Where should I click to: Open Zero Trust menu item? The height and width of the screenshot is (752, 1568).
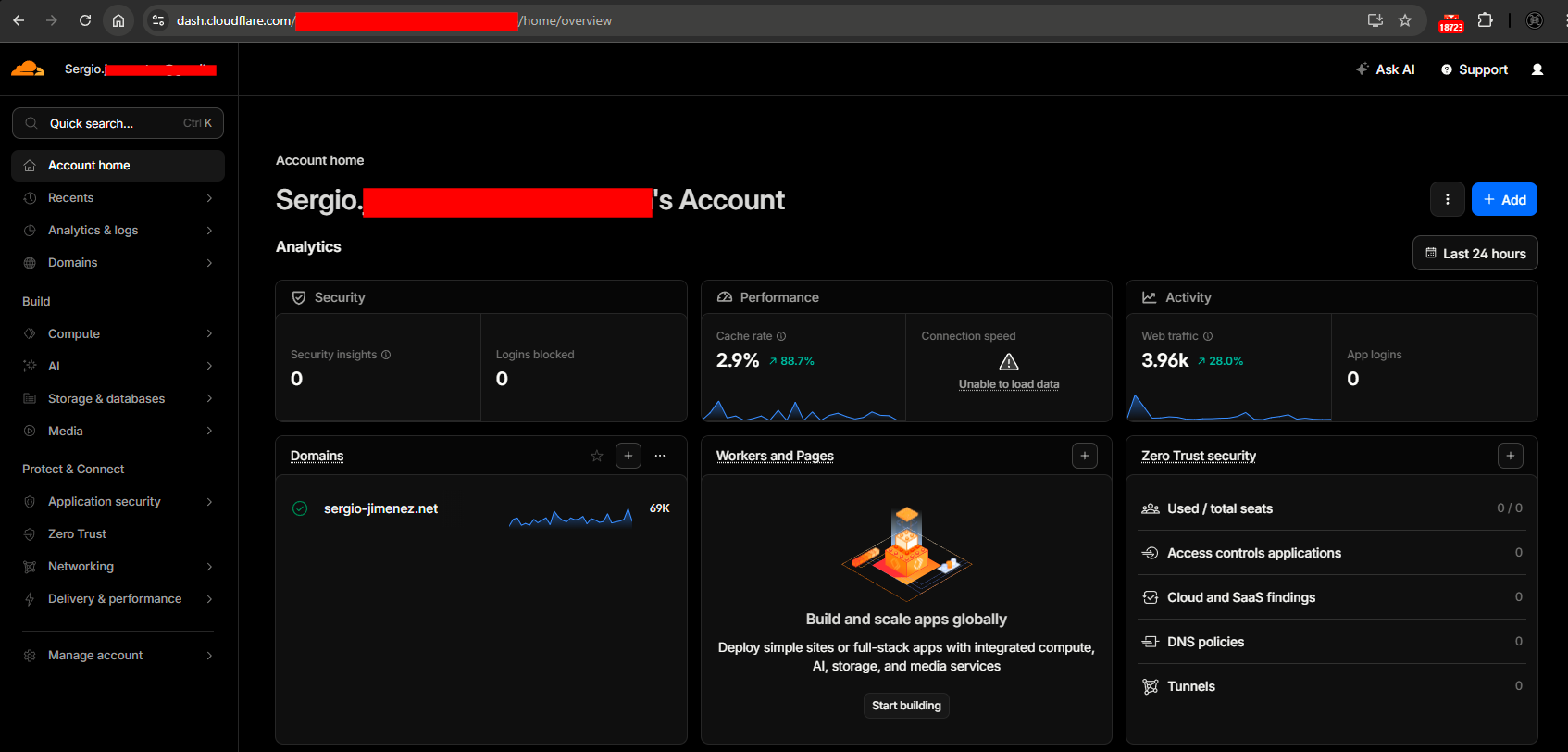118,534
